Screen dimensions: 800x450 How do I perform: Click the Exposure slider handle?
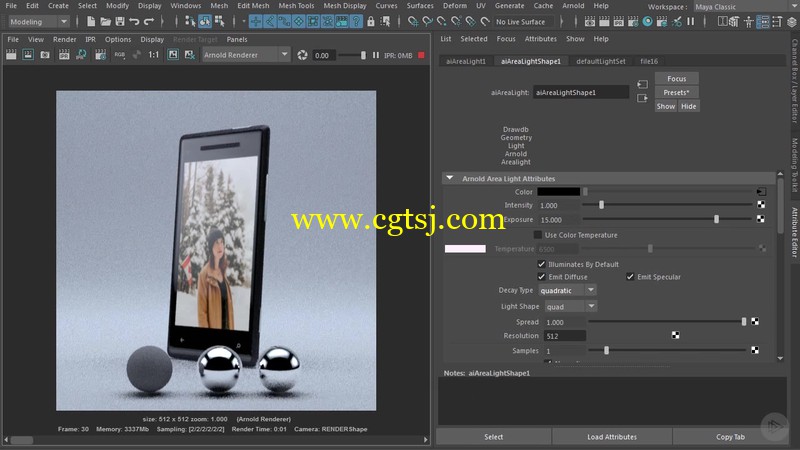coord(716,219)
